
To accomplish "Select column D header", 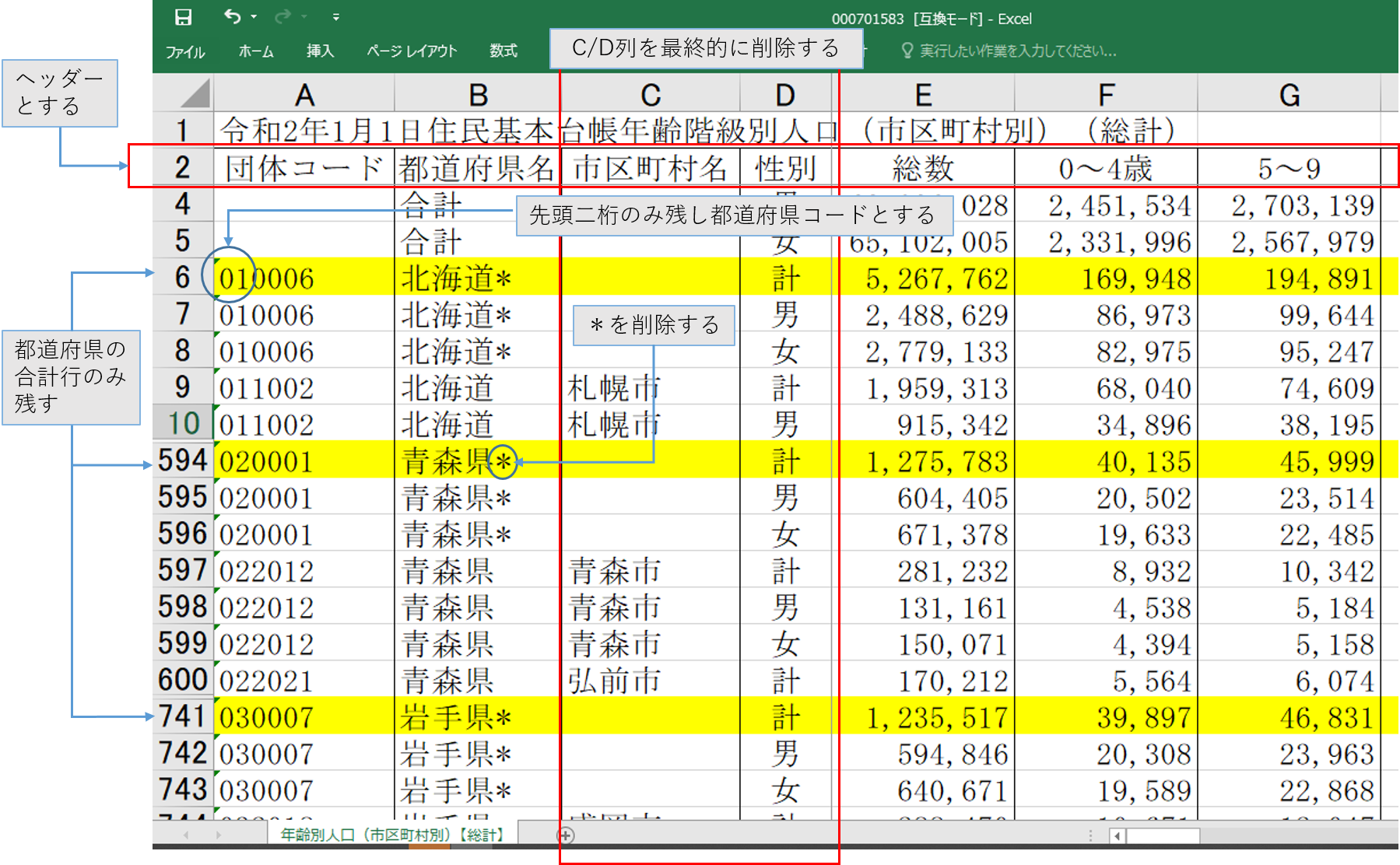I will (x=785, y=95).
